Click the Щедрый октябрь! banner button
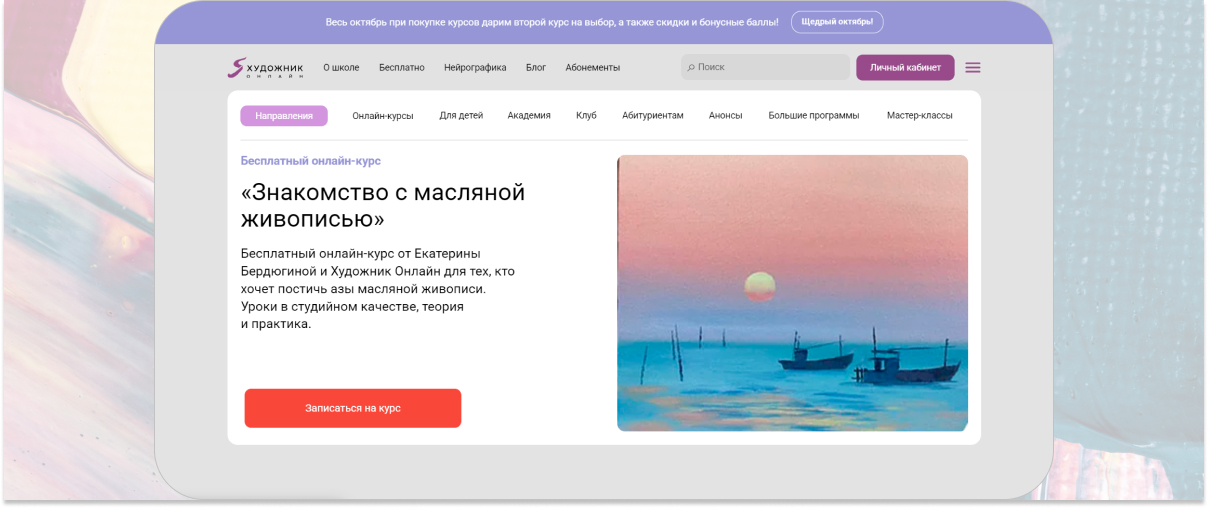 coord(837,22)
